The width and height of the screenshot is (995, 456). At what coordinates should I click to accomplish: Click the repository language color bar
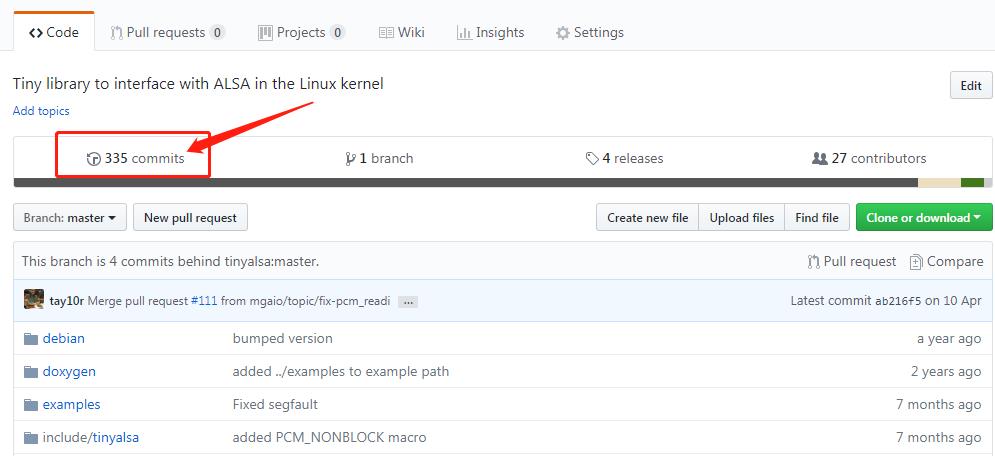click(x=502, y=183)
